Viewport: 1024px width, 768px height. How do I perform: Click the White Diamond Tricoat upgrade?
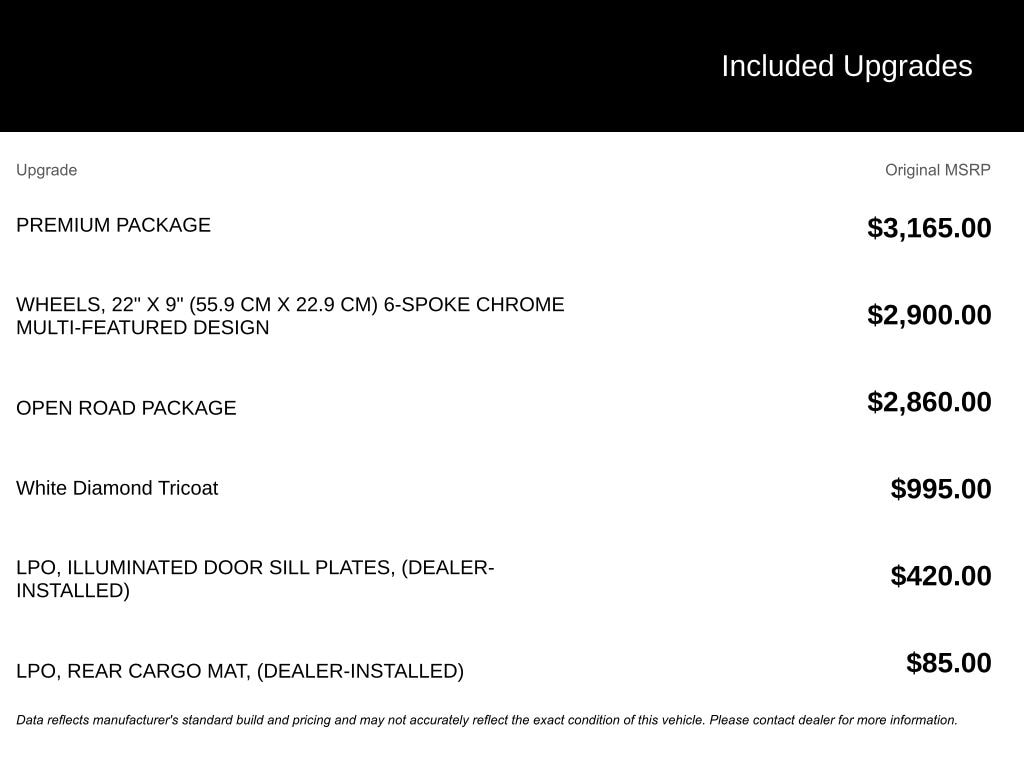[117, 488]
